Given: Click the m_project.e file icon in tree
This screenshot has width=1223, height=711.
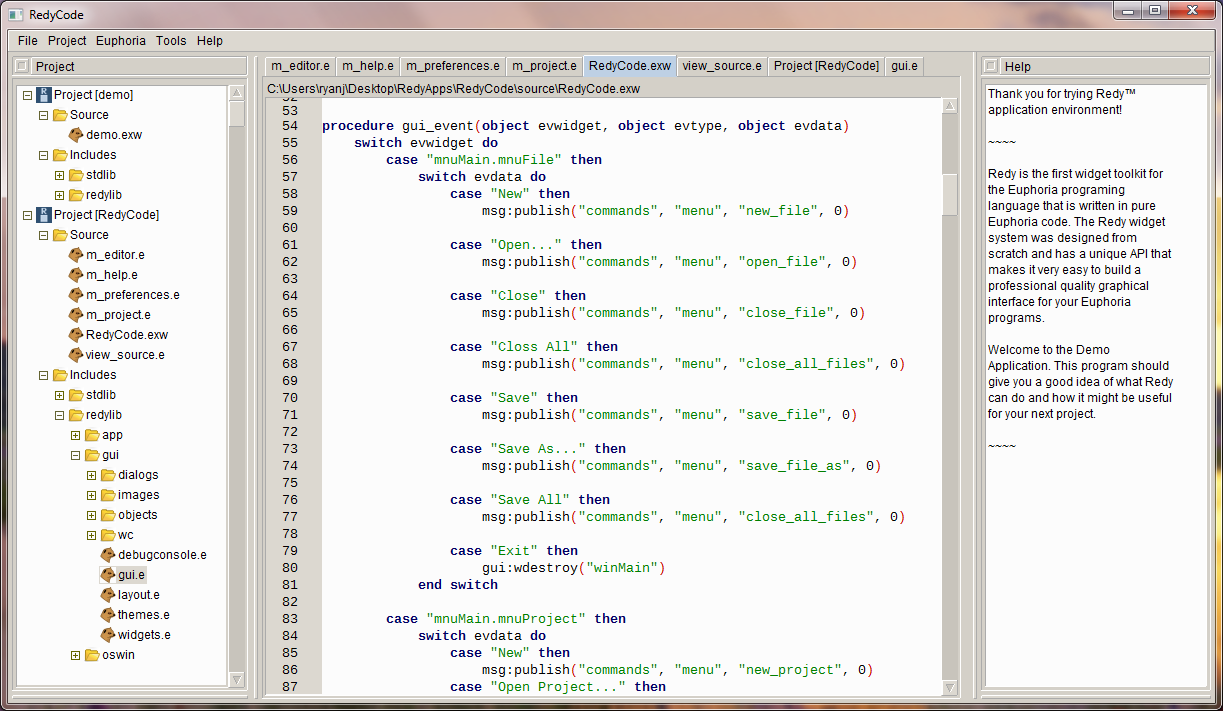Looking at the screenshot, I should 76,315.
